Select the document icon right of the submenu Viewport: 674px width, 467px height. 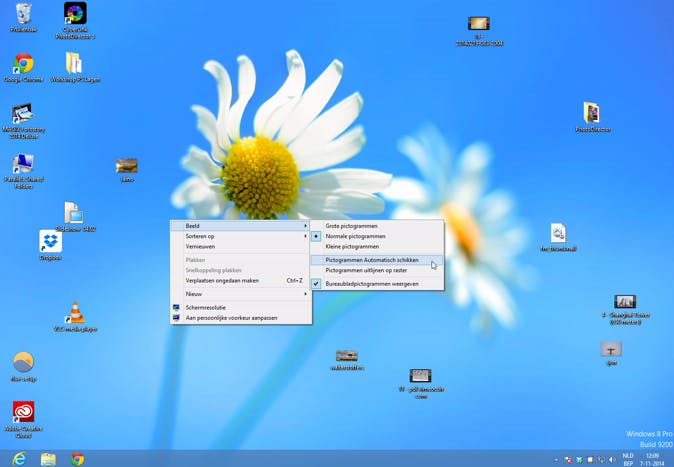pyautogui.click(x=558, y=237)
